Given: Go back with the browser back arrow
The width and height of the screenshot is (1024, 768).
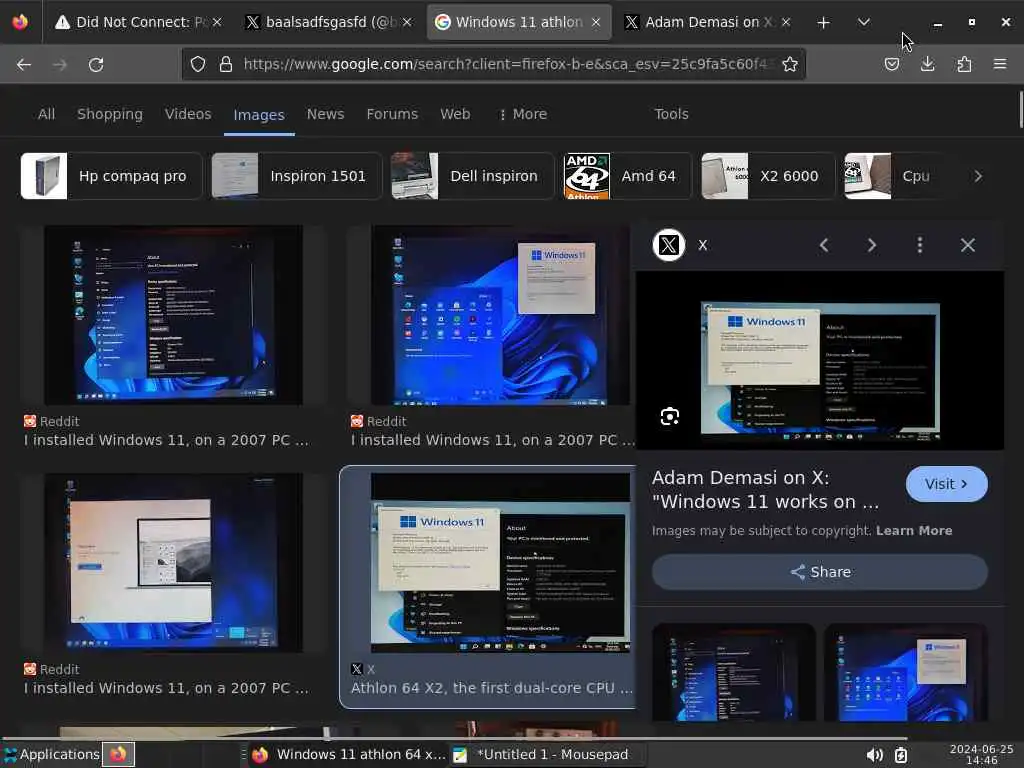Looking at the screenshot, I should 24,65.
